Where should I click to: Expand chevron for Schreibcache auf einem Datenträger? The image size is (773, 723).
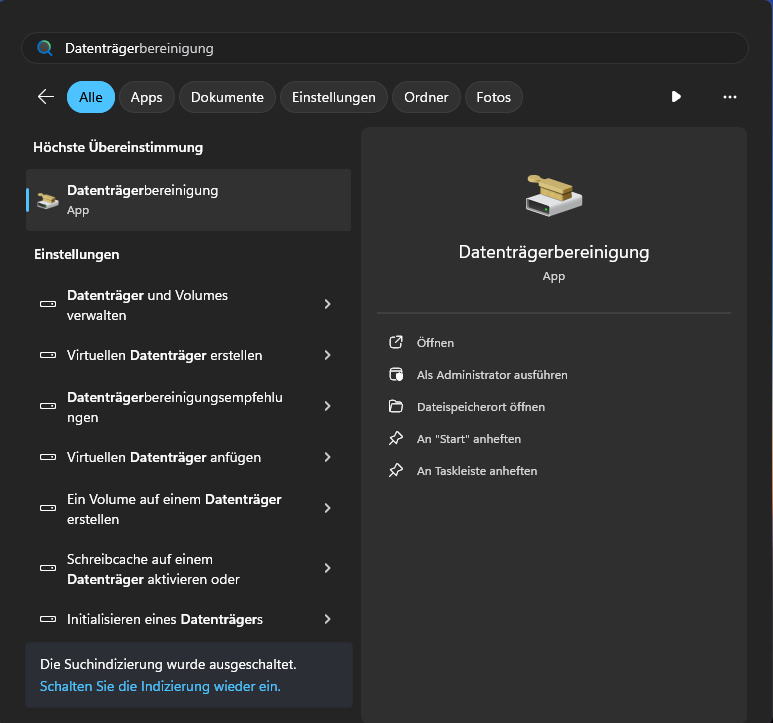[x=327, y=568]
